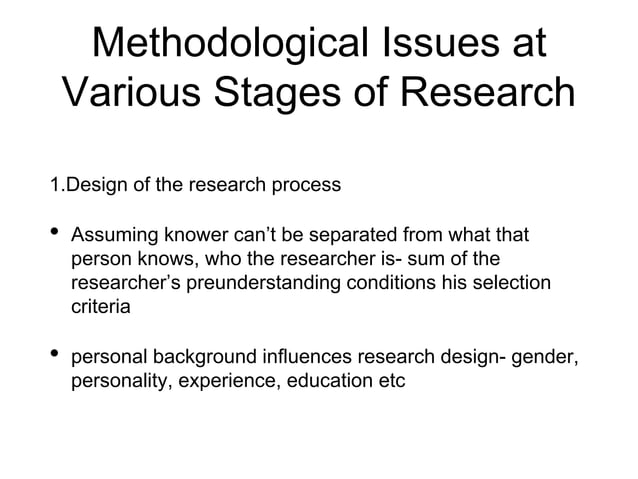Viewport: 638px width, 479px height.
Task: Click the phrase "personal background" in second bullet
Action: (164, 357)
